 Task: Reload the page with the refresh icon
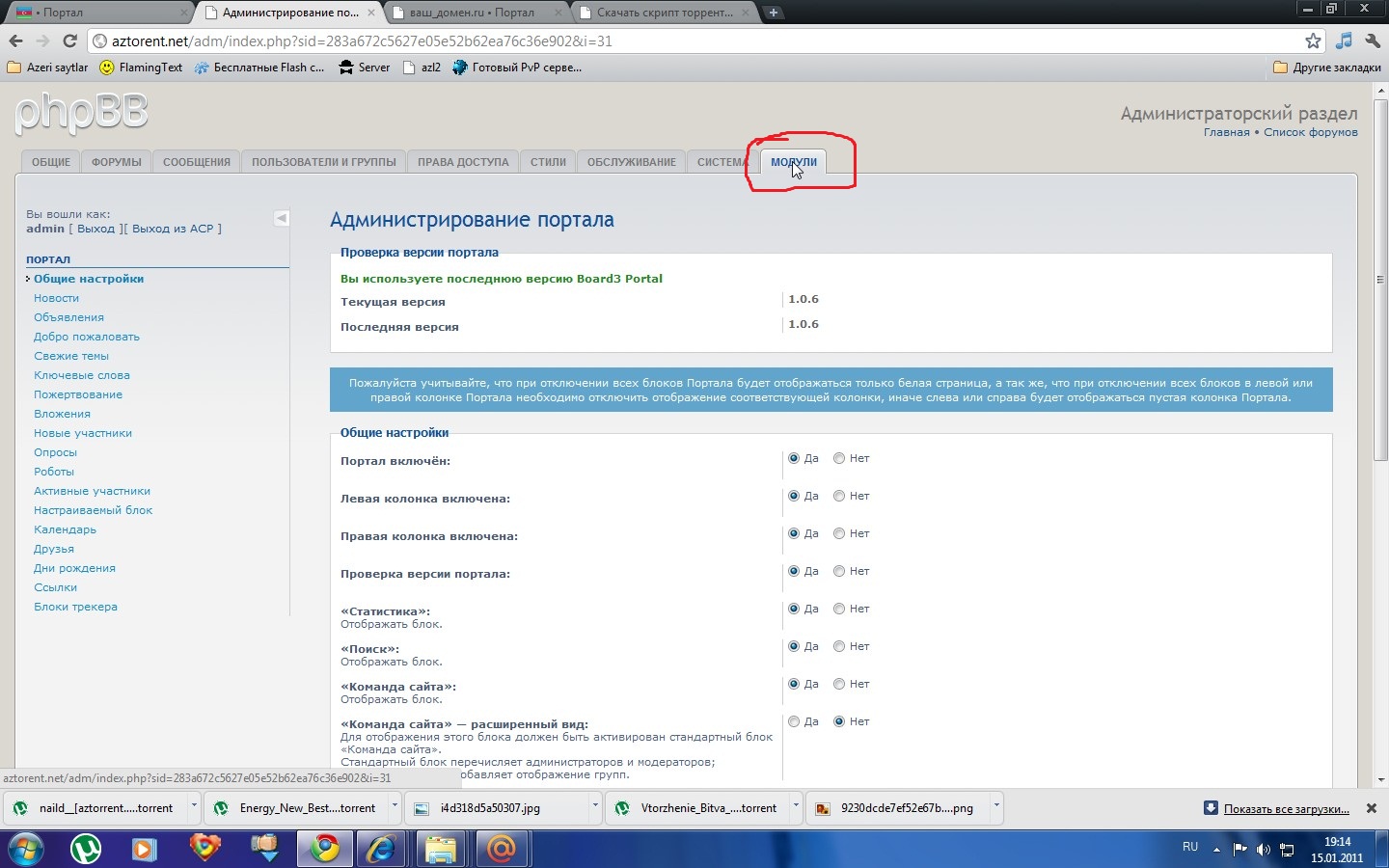[x=69, y=41]
